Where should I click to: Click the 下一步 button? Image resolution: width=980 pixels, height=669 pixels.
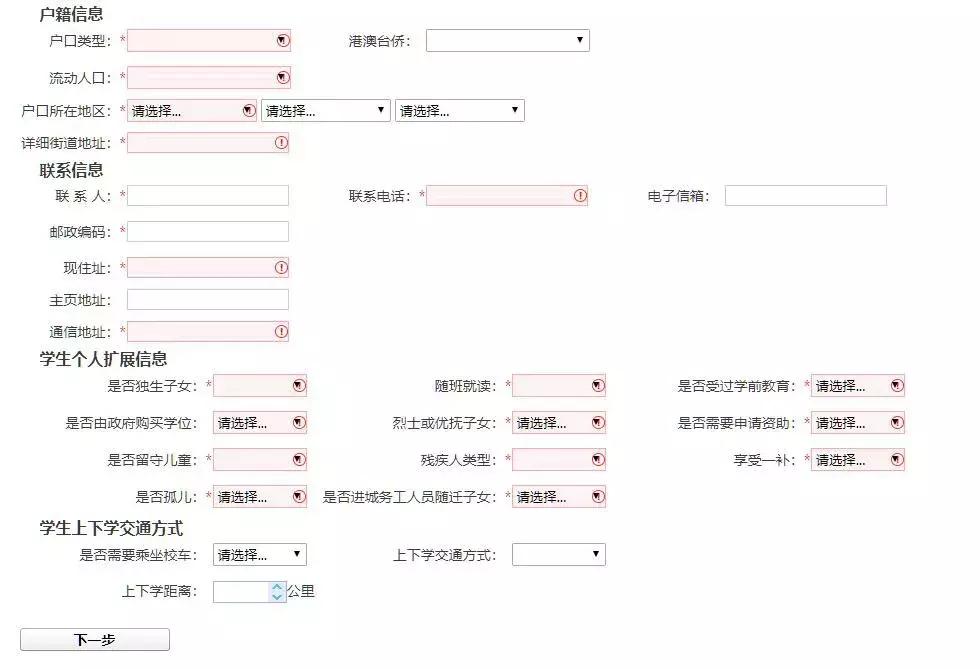point(95,639)
